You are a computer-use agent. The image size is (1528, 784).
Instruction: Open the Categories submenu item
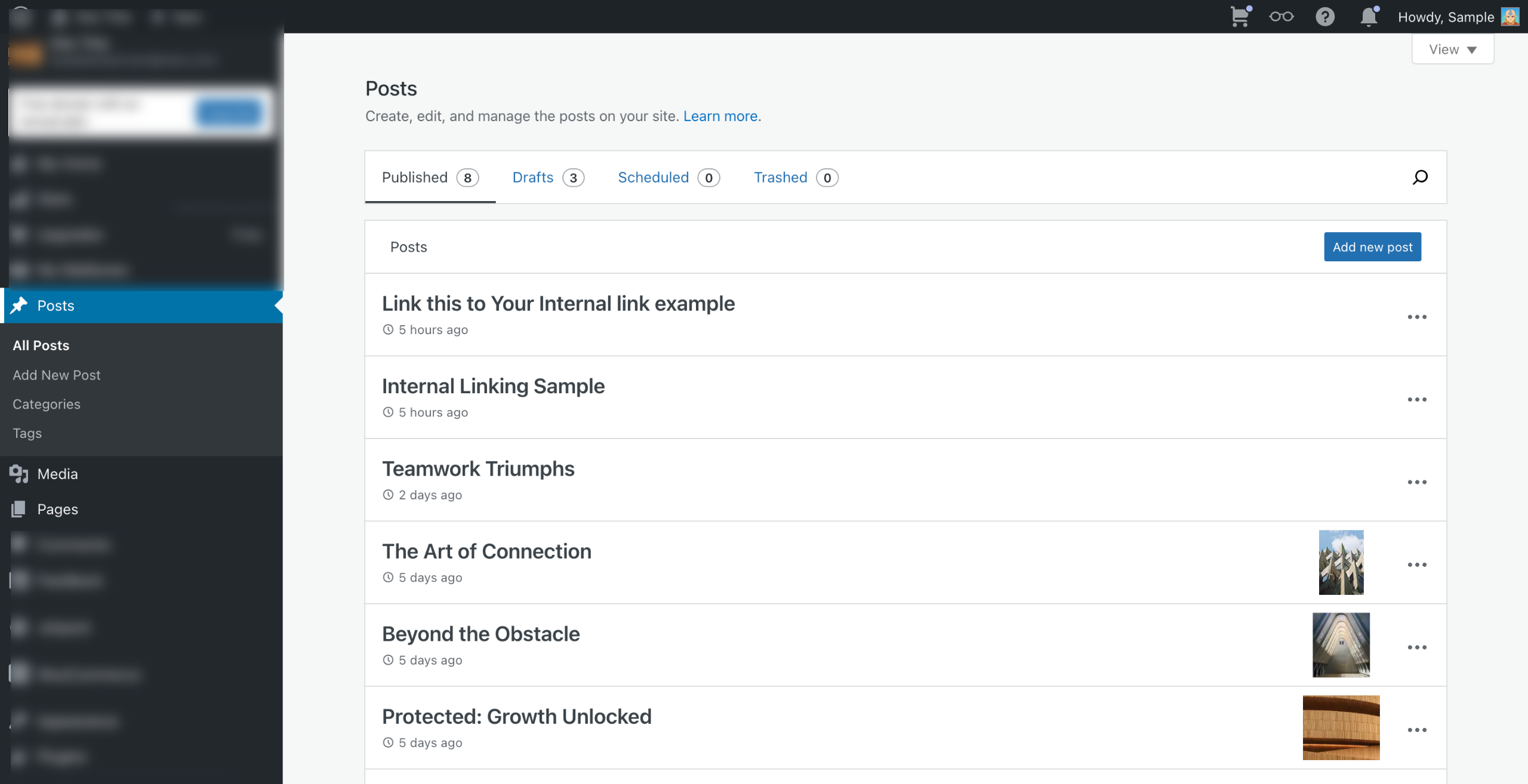47,404
